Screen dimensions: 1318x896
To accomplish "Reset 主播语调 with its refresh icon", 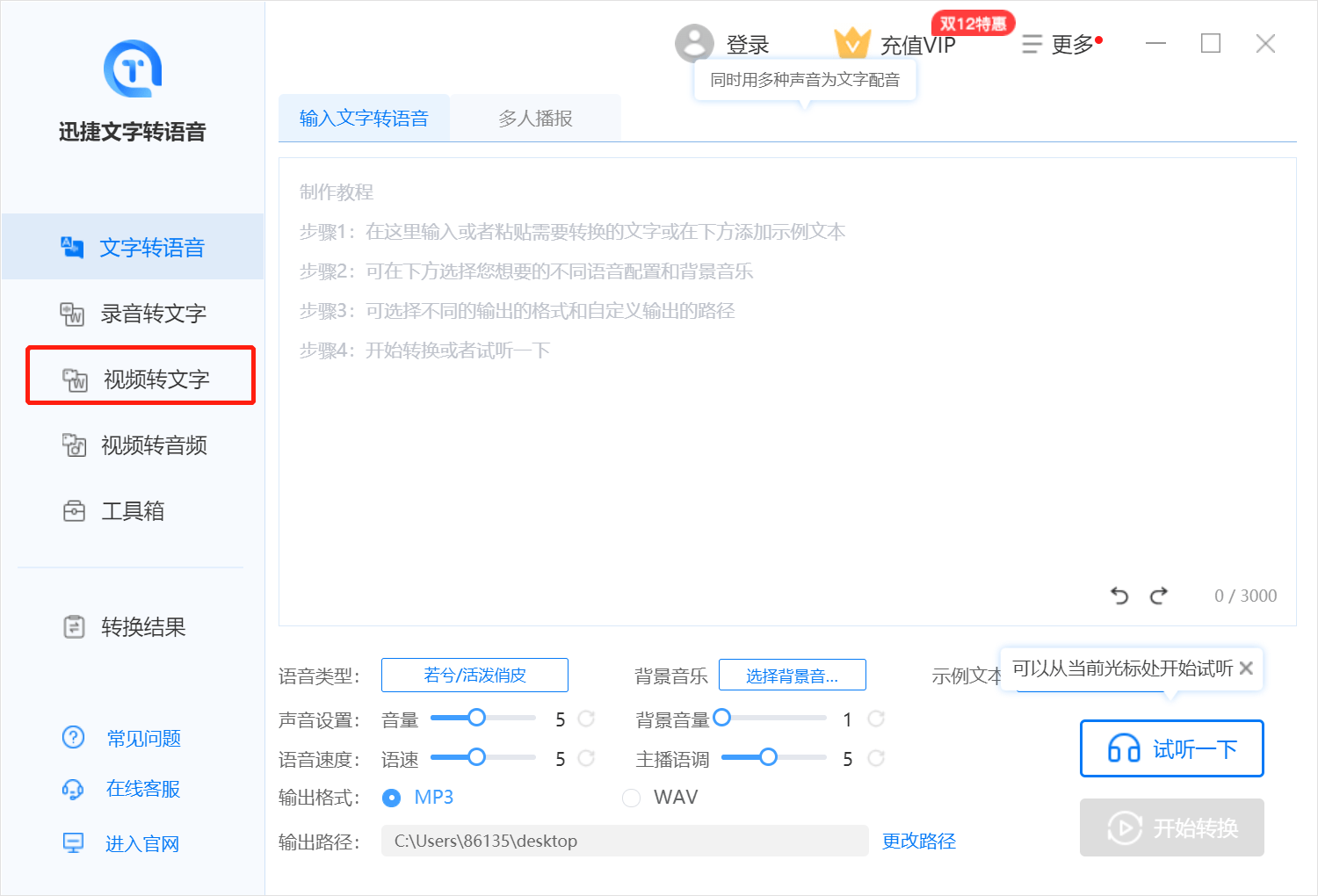I will coord(876,757).
